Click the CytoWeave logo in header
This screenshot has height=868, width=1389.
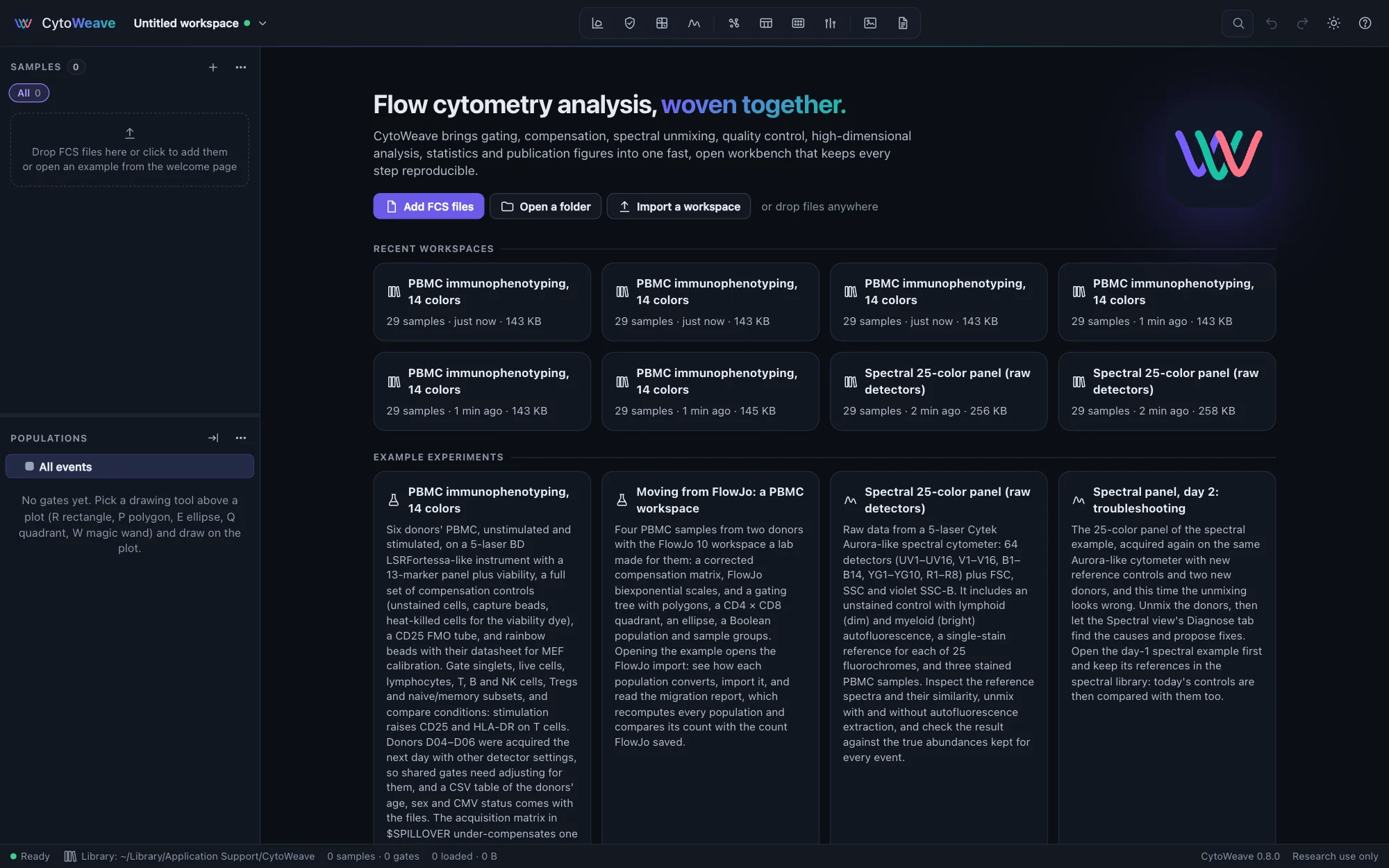point(65,23)
